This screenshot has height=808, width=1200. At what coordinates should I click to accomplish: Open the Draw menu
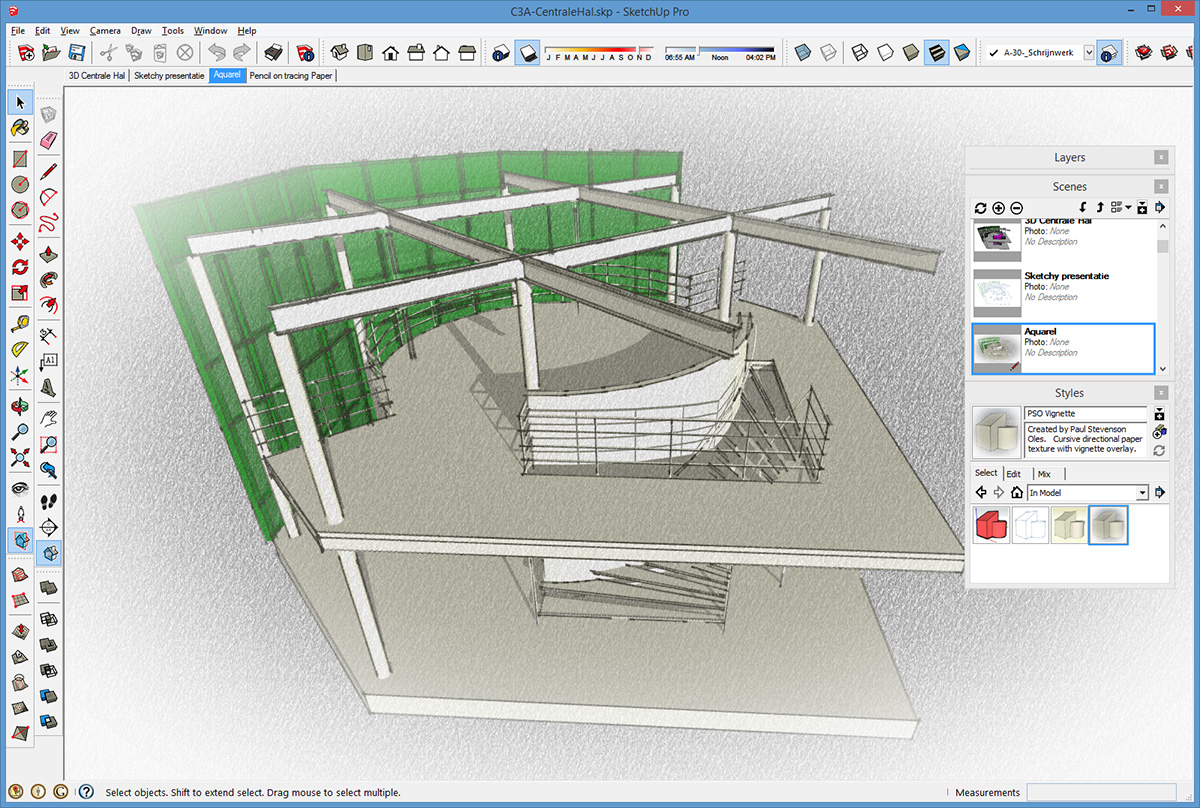(141, 31)
